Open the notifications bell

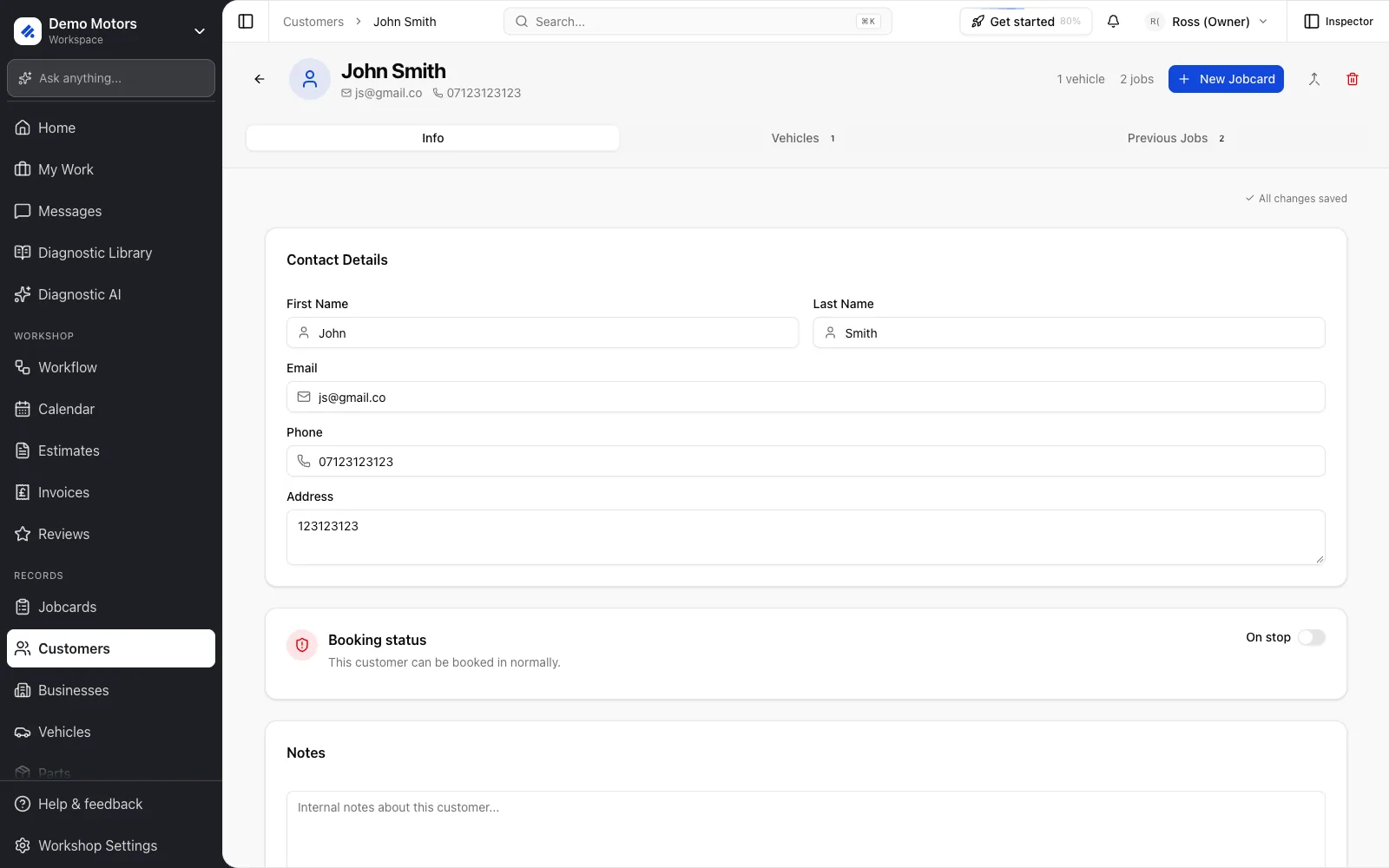(x=1113, y=22)
